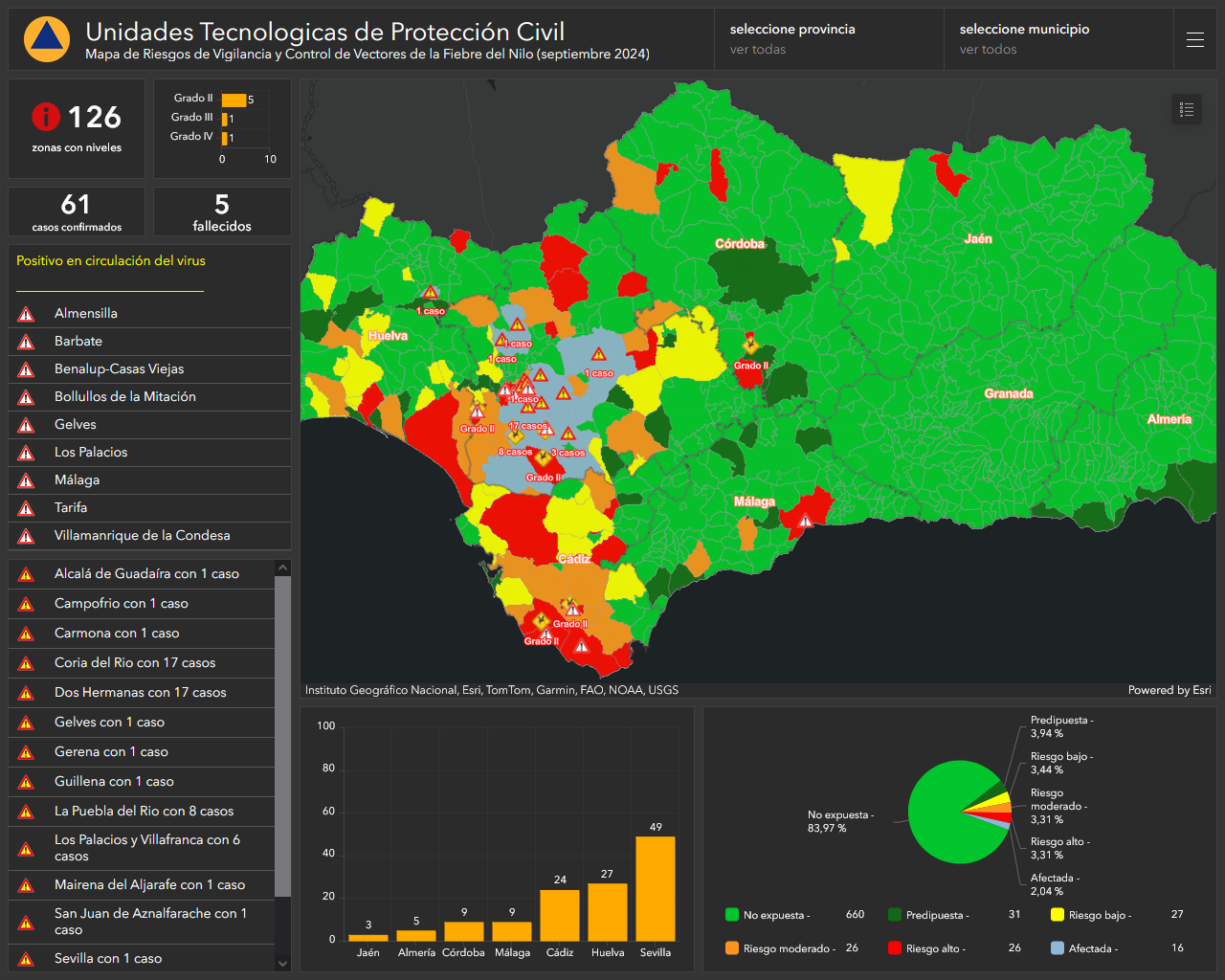1225x980 pixels.
Task: Click the yellow Riesgo bajo legend swatch
Action: tap(1058, 915)
